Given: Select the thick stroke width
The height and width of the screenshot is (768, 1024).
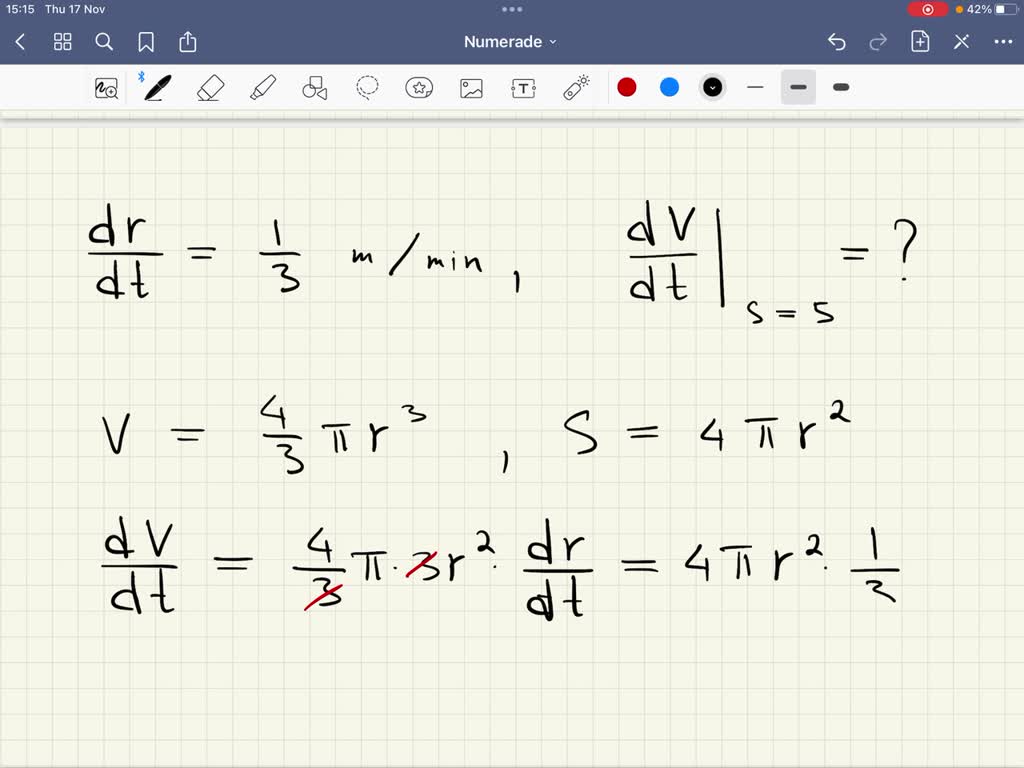Looking at the screenshot, I should coord(840,87).
